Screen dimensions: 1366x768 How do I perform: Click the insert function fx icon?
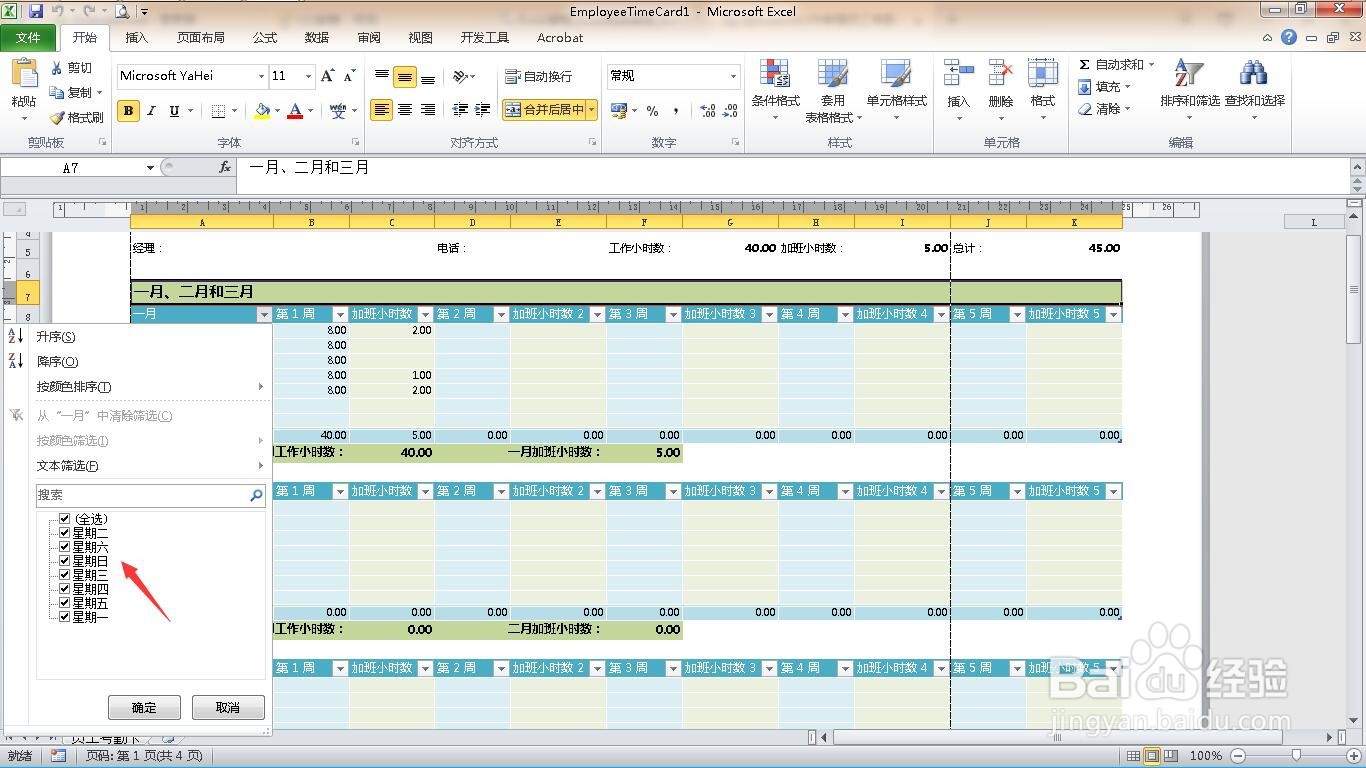point(225,168)
